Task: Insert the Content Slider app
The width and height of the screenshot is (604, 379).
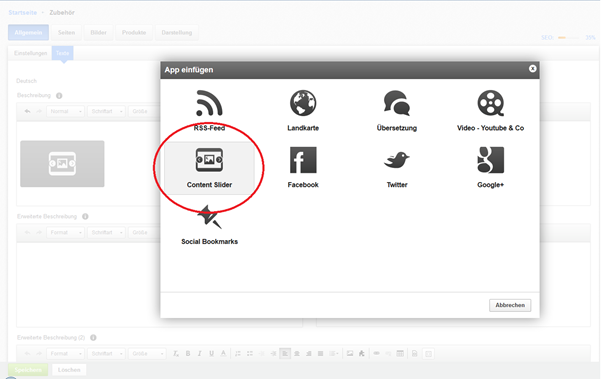Action: pyautogui.click(x=209, y=168)
